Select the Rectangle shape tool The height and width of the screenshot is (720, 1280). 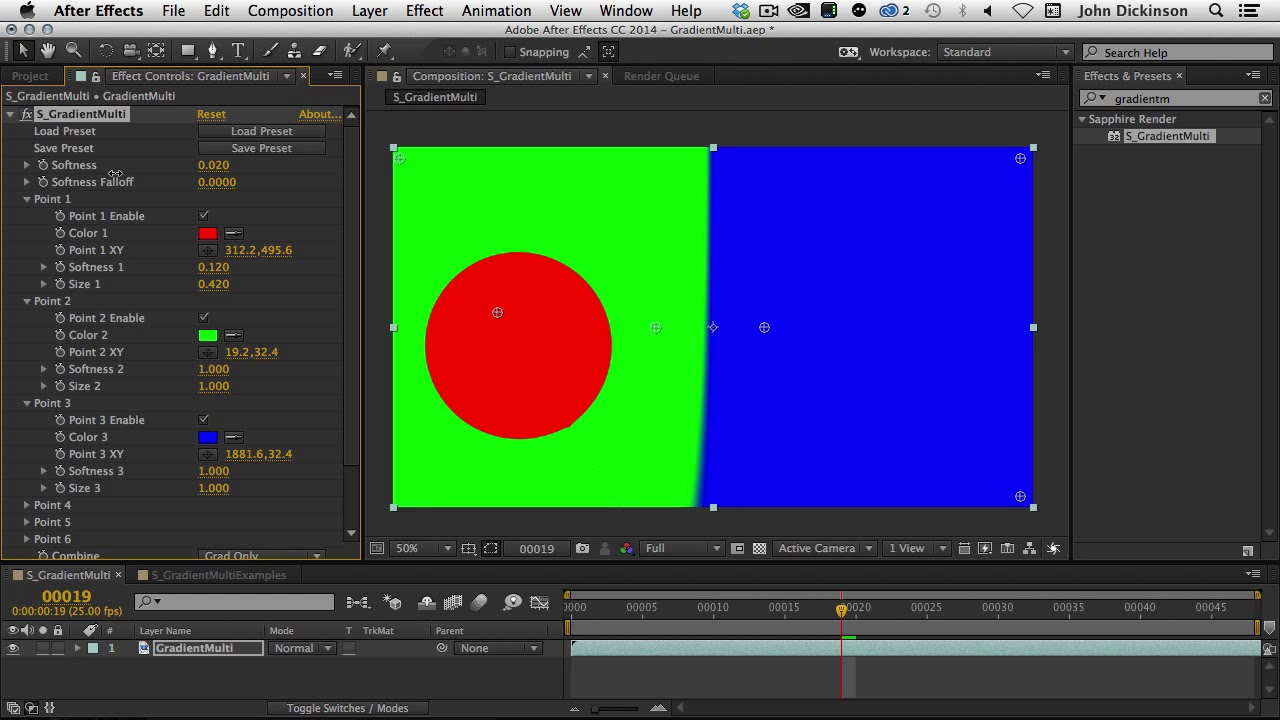tap(188, 50)
